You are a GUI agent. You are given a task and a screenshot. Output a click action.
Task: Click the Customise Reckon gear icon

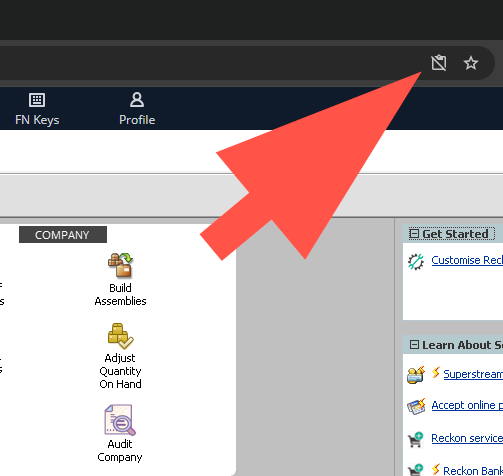416,262
